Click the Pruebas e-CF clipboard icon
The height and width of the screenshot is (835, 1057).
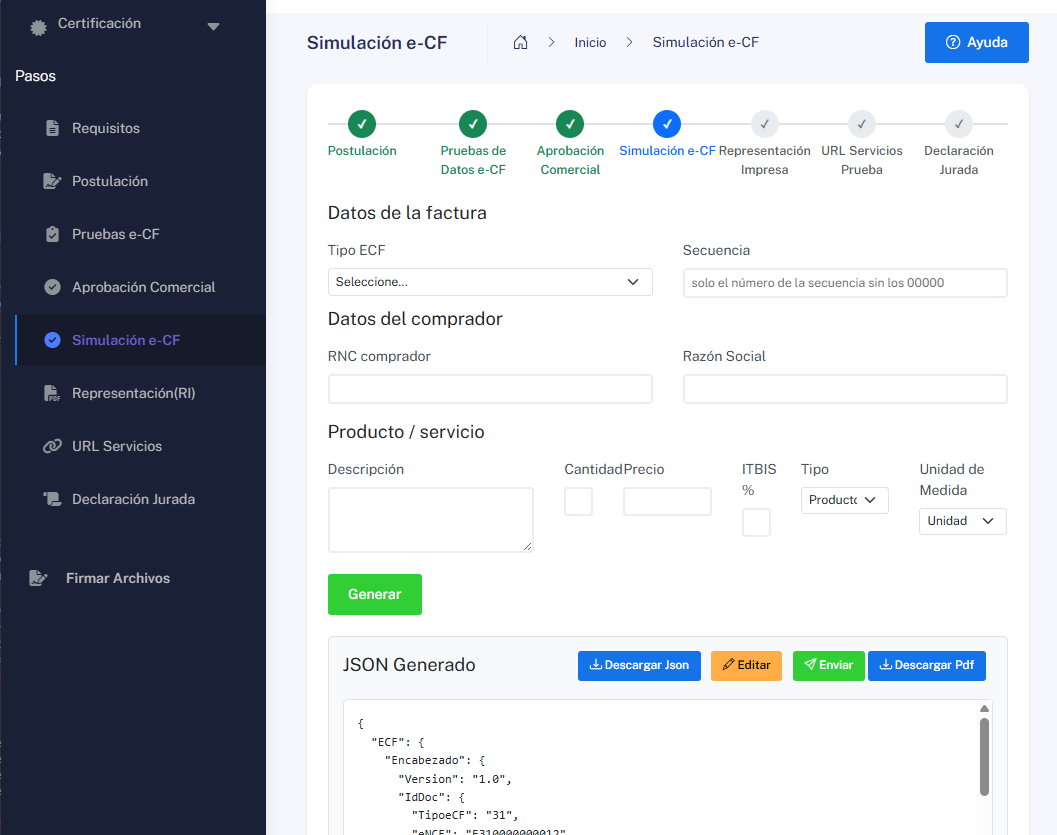point(52,234)
